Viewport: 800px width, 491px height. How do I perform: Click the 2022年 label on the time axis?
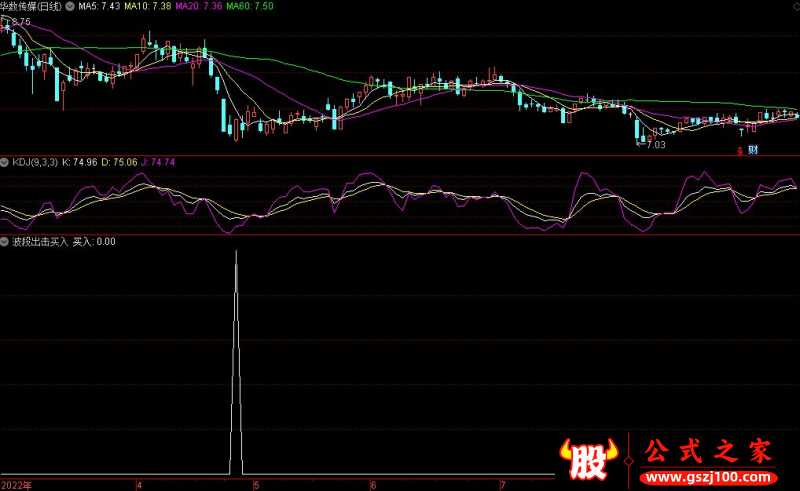(x=17, y=485)
